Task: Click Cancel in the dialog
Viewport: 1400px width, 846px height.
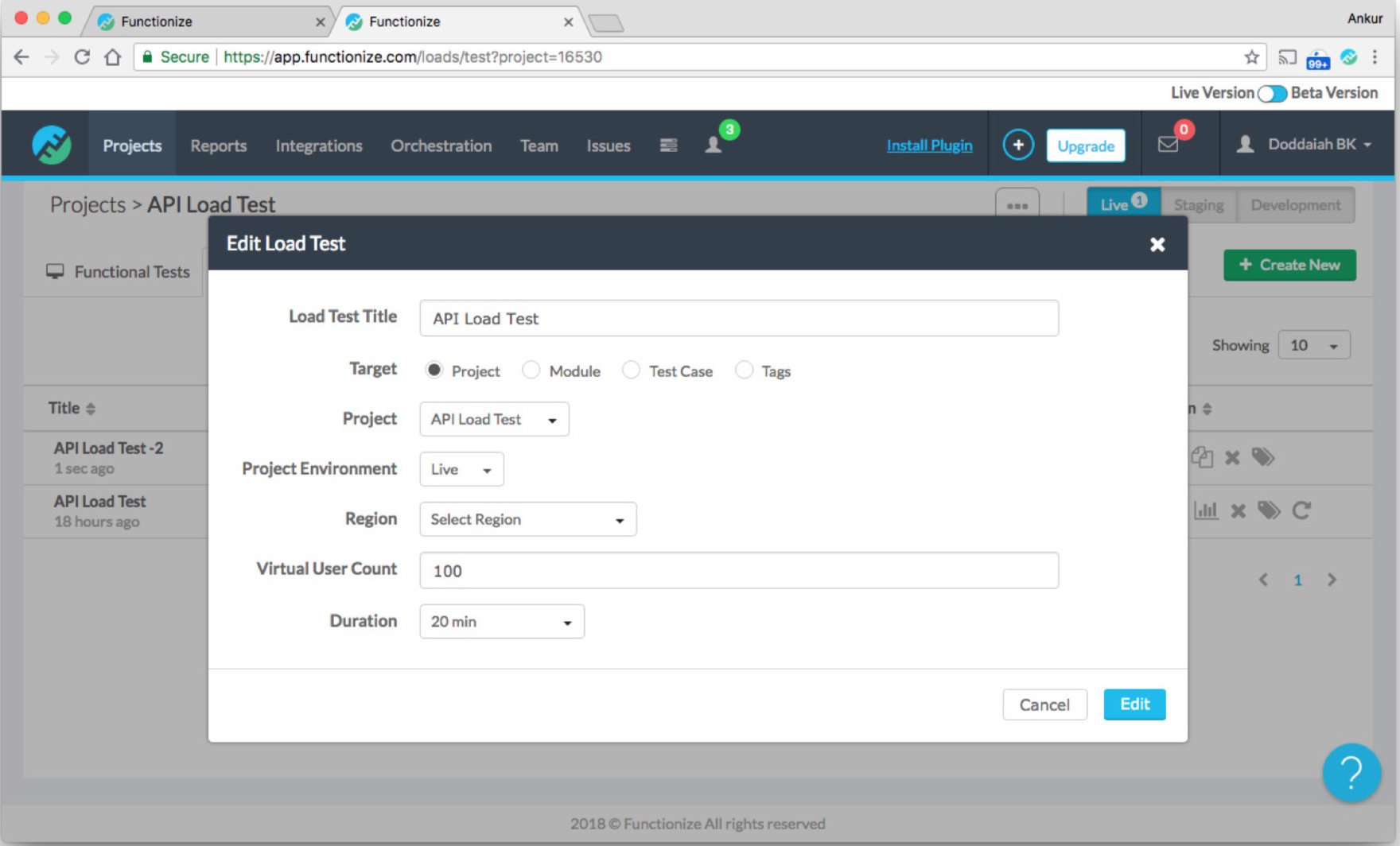Action: click(1044, 704)
